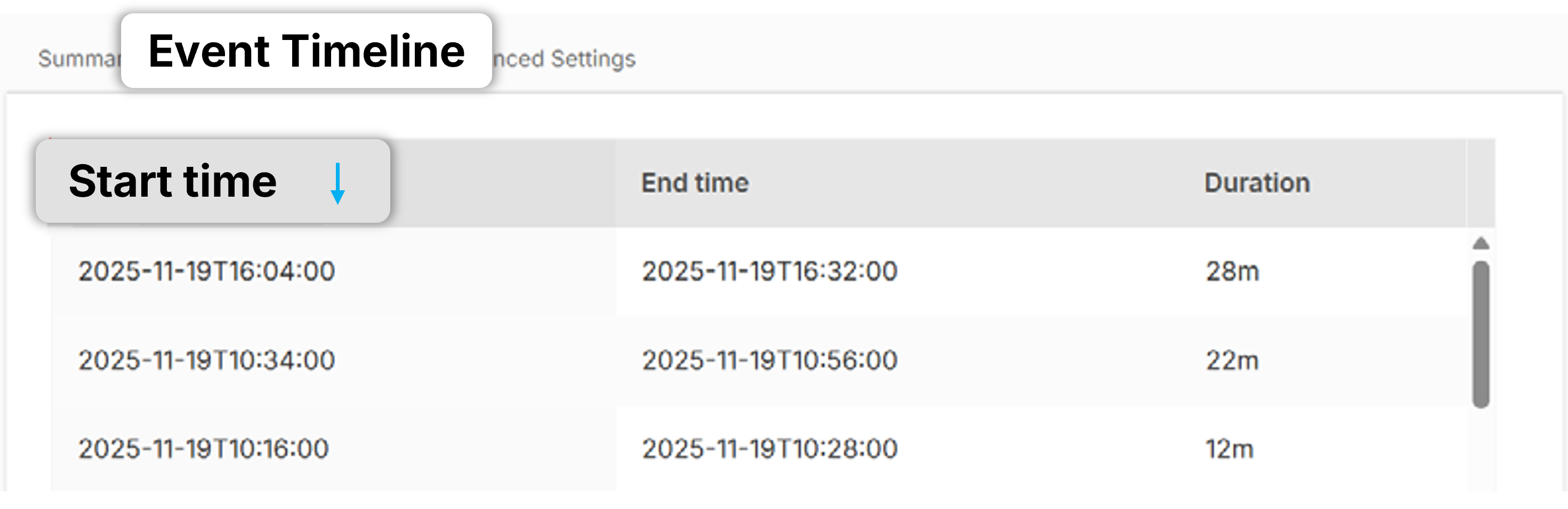
Task: Open the Advanced Settings tab
Action: point(564,59)
